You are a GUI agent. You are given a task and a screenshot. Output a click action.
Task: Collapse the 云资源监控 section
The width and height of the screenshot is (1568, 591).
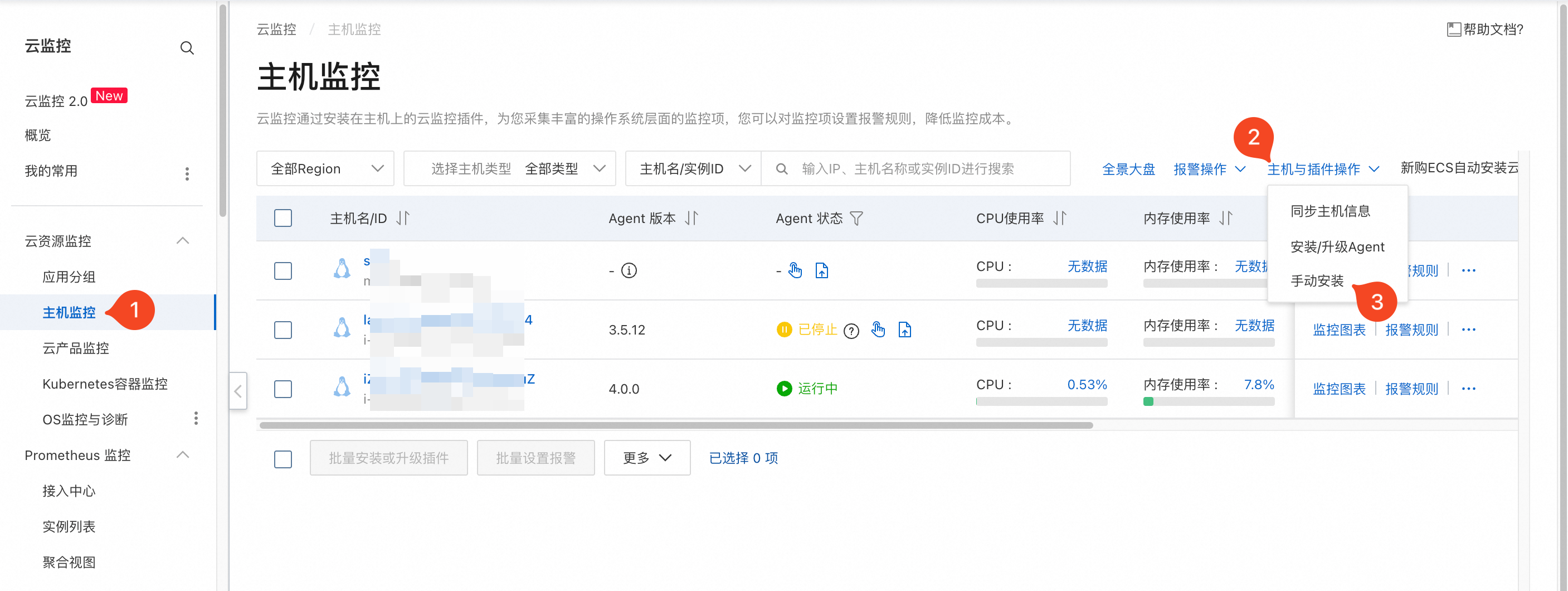pos(182,241)
